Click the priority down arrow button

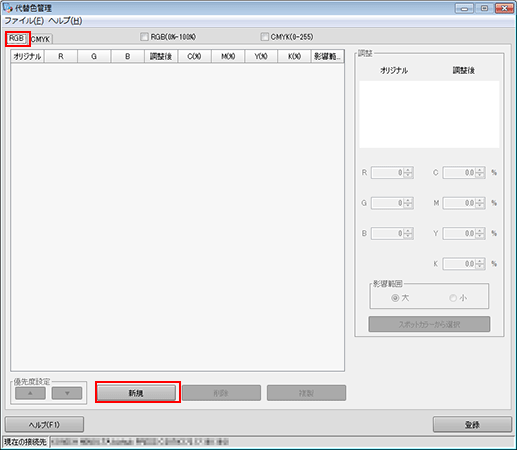point(67,393)
